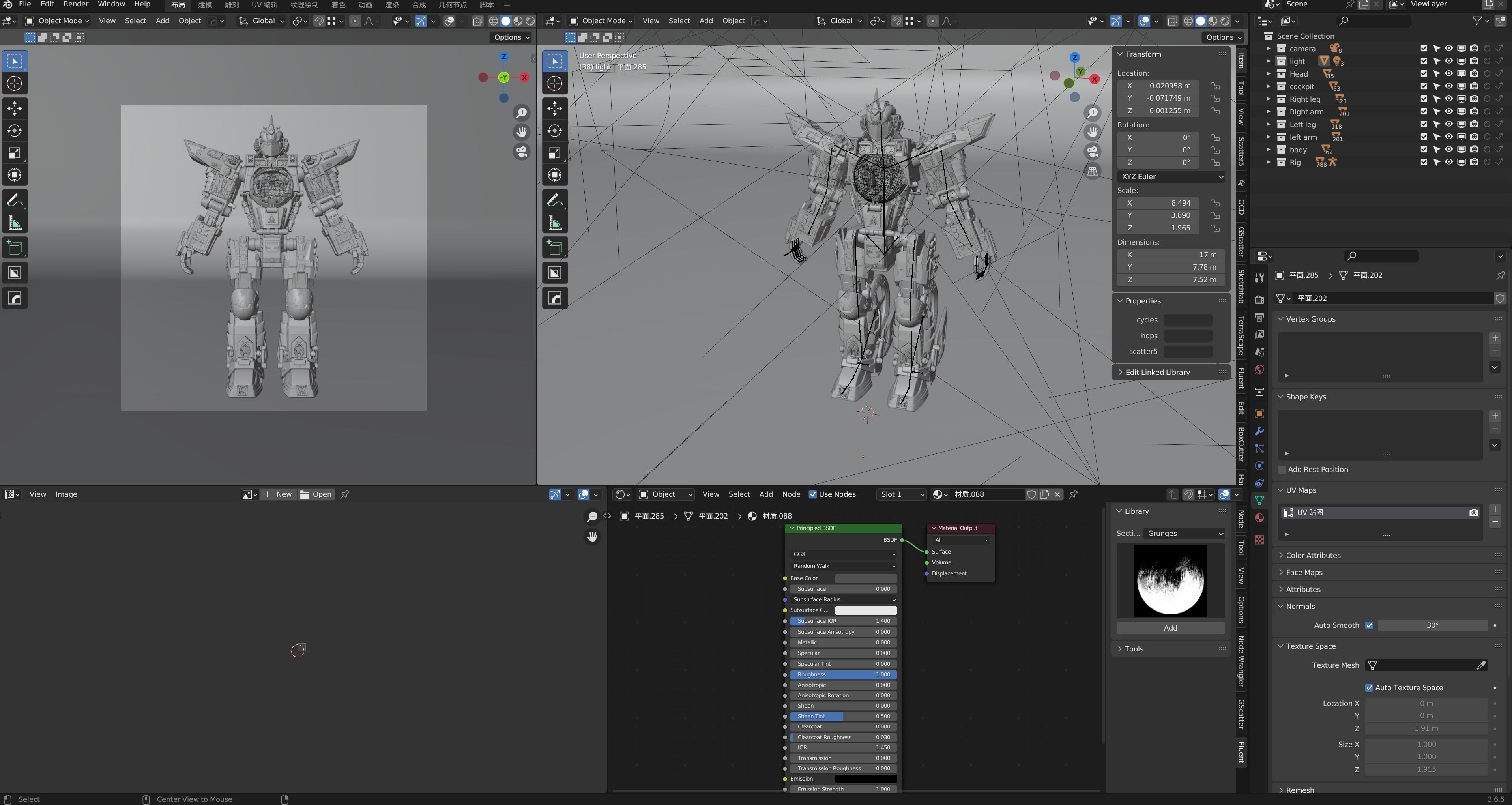Click the grunge preview thumbnail

point(1170,581)
